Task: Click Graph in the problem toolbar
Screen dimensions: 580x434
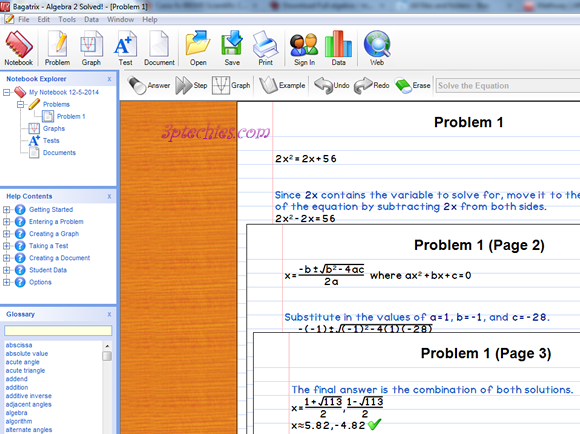Action: point(231,85)
